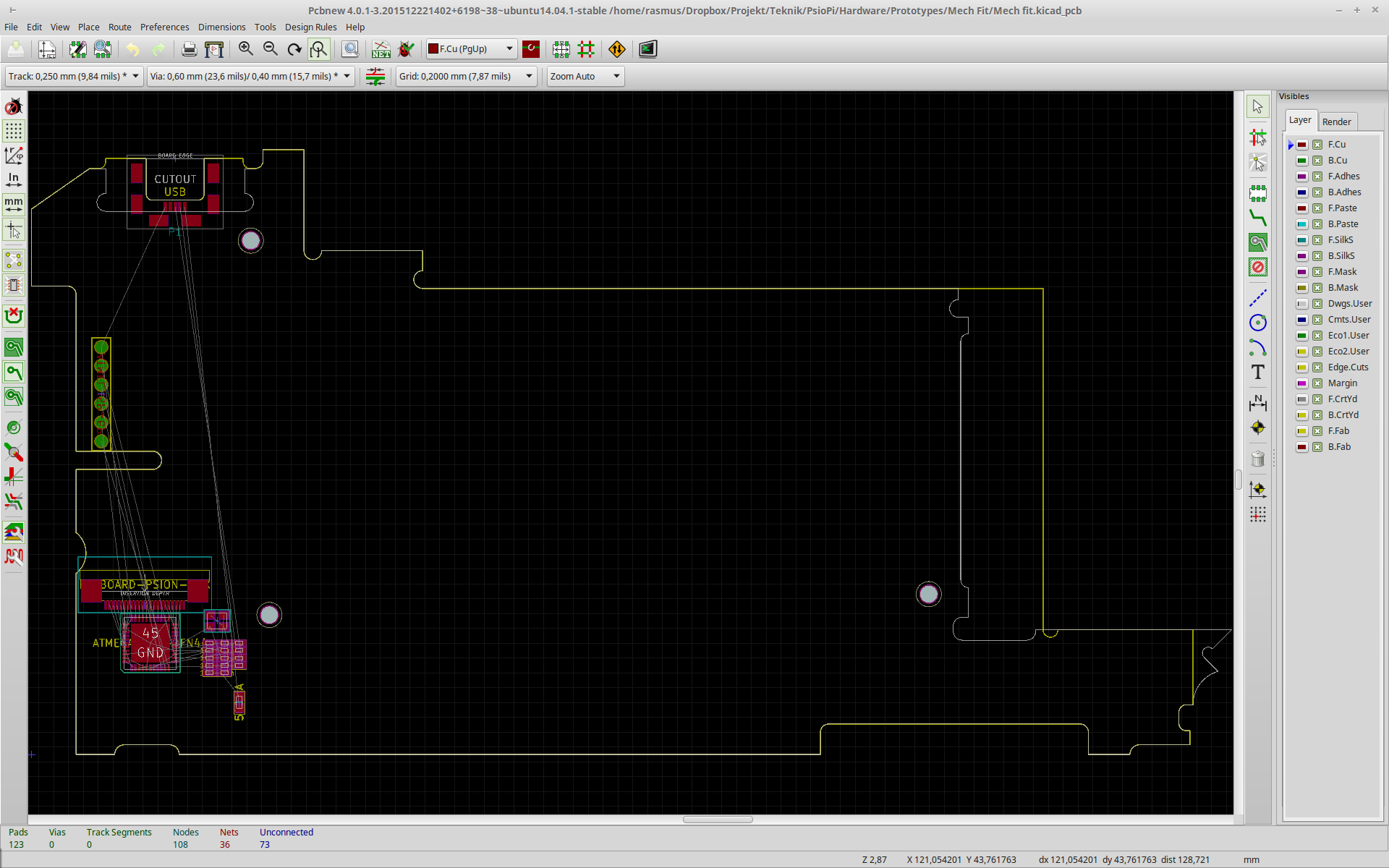Click the Plot icon in toolbar

pos(214,49)
